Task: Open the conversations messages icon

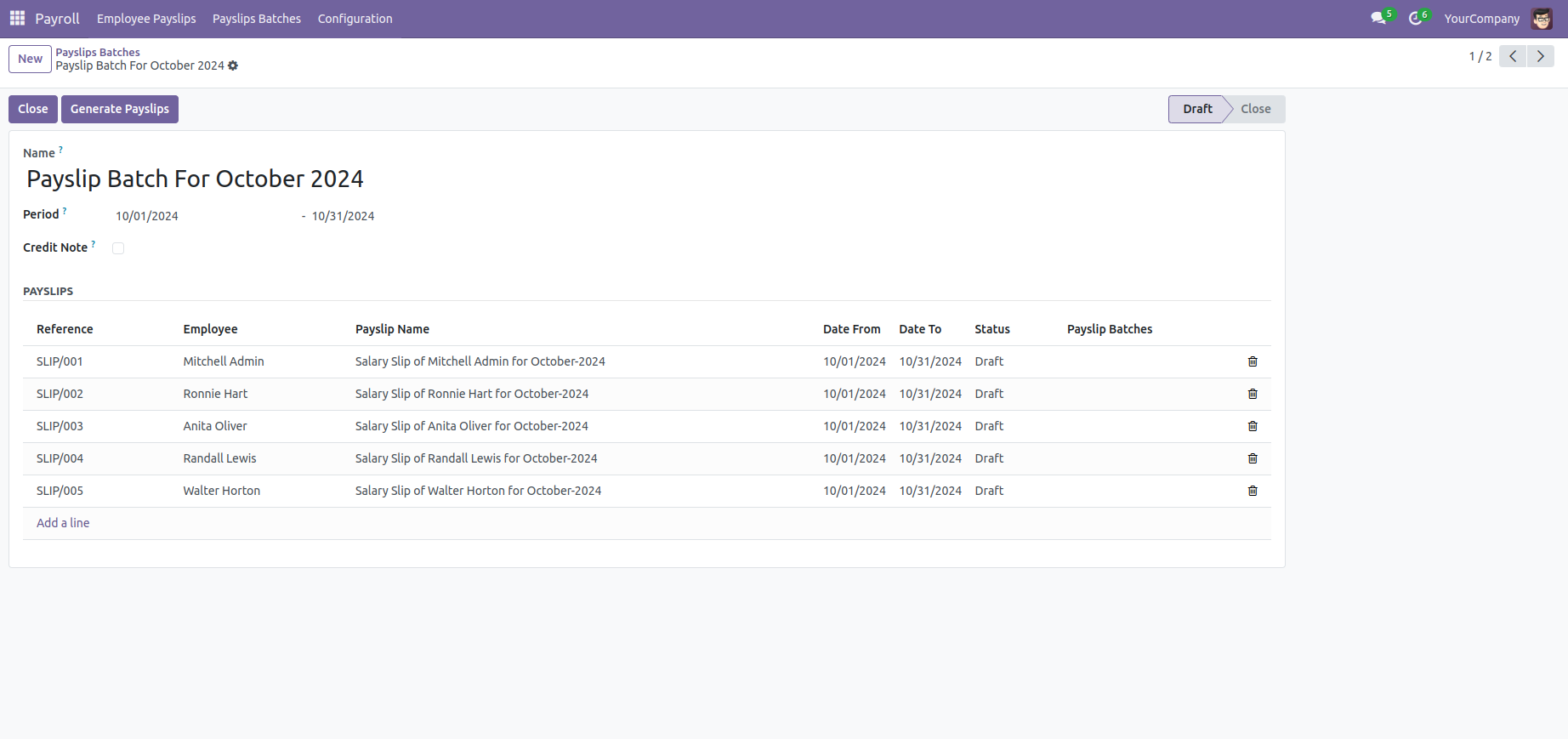Action: click(1378, 18)
